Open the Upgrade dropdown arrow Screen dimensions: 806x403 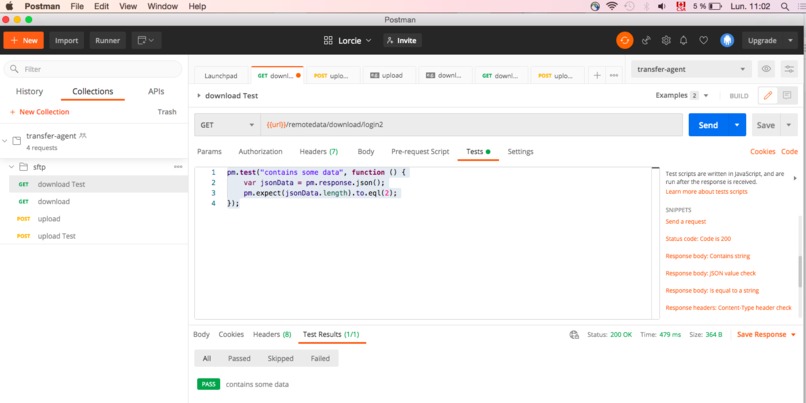tap(791, 40)
